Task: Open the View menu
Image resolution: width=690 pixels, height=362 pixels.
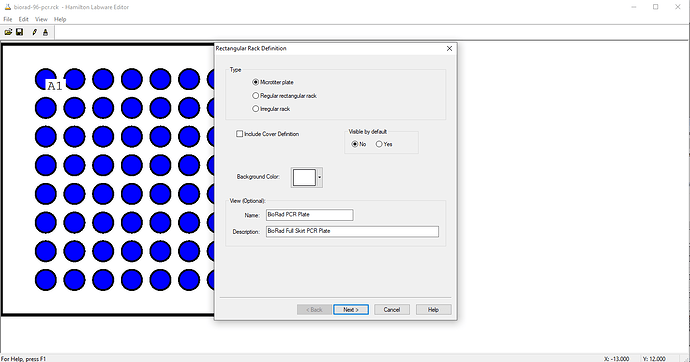Action: coord(41,19)
